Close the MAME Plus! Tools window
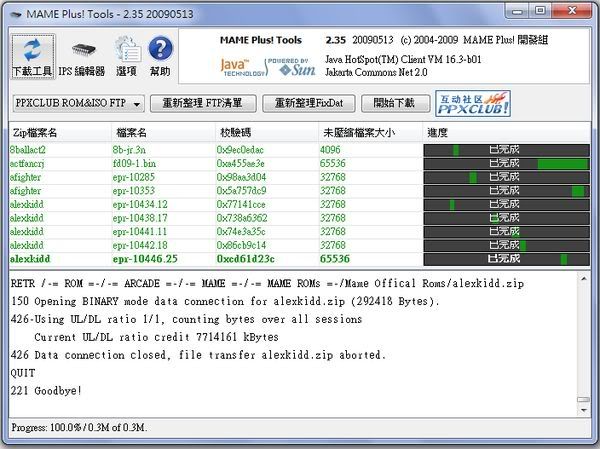The width and height of the screenshot is (600, 449). [572, 11]
